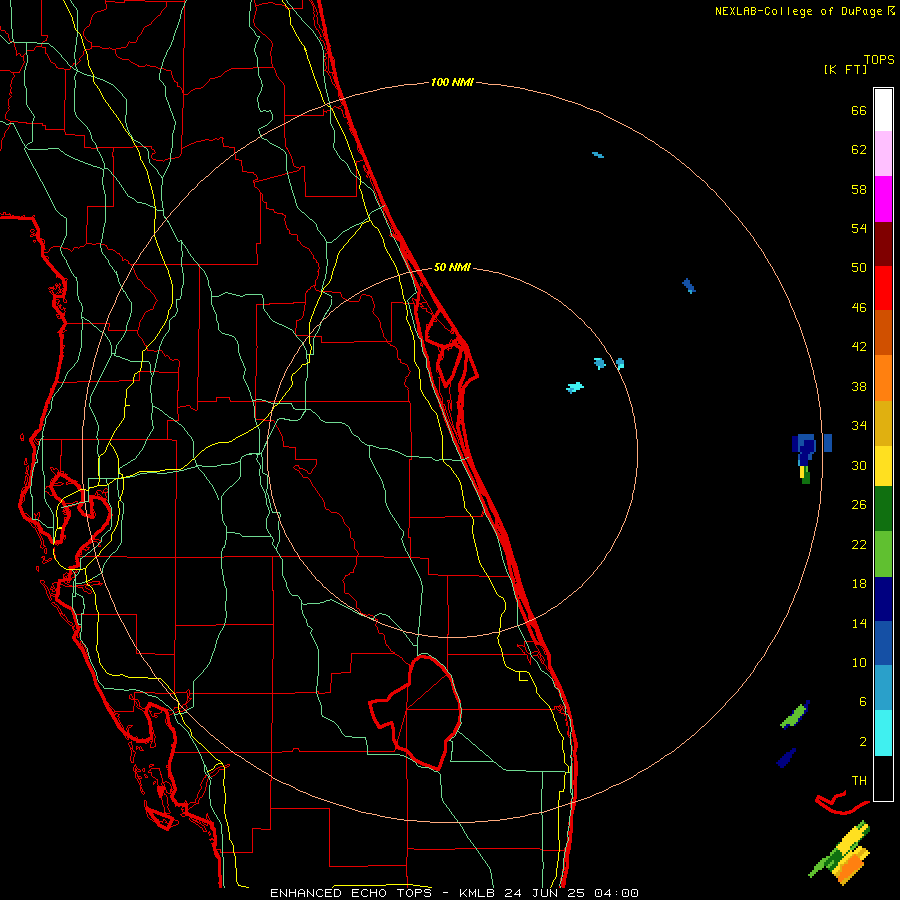Click the bright red legend band between 46 and 50
This screenshot has height=900, width=900.
coord(883,288)
